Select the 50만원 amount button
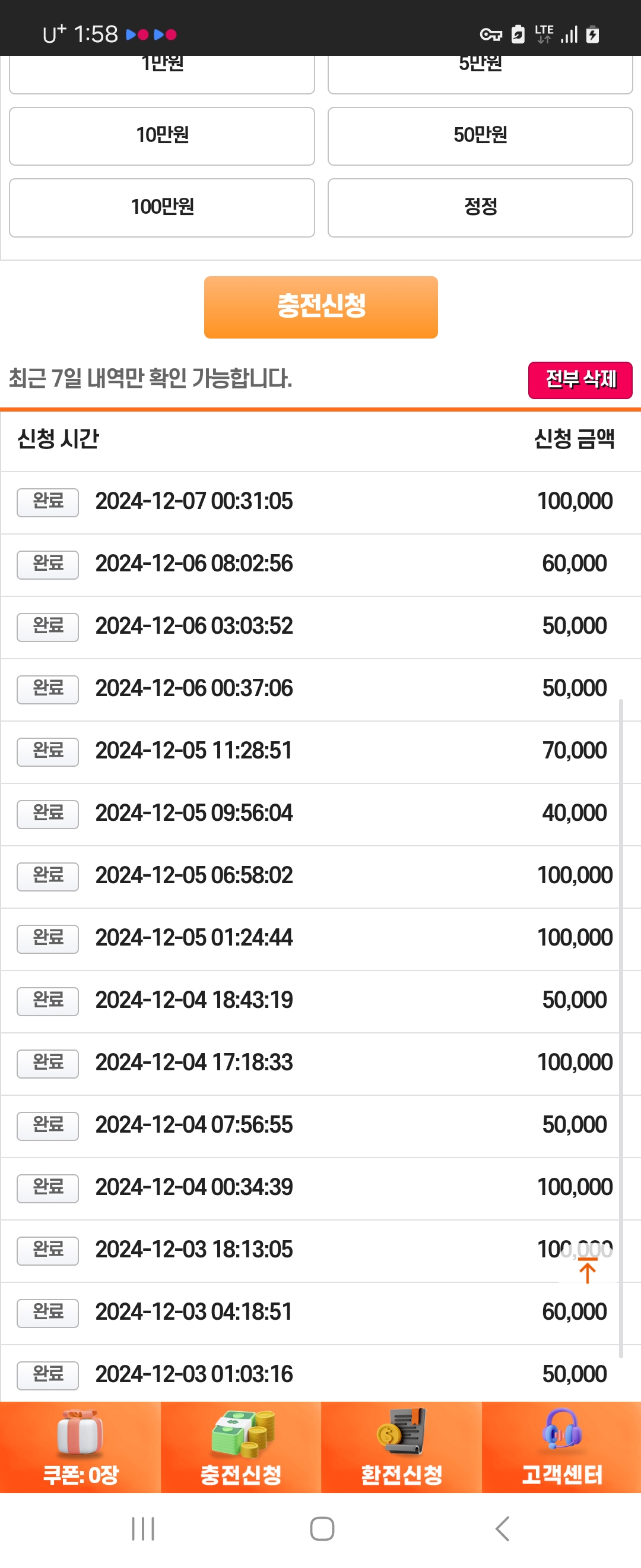Image resolution: width=641 pixels, height=1568 pixels. pyautogui.click(x=480, y=136)
